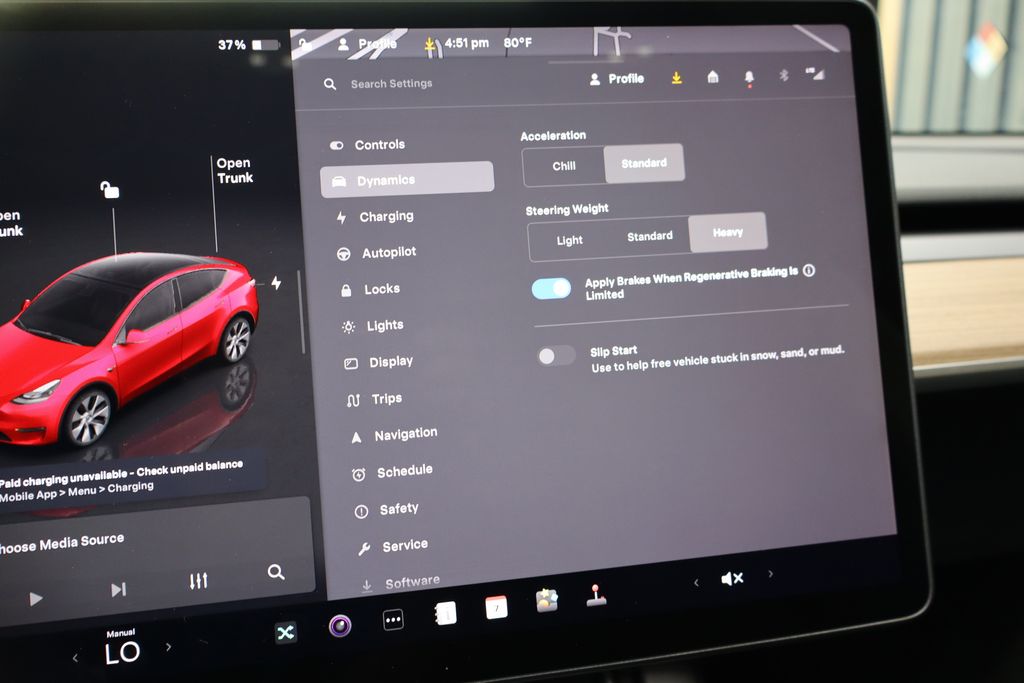The width and height of the screenshot is (1024, 683).
Task: Open the Profile dropdown in settings header
Action: click(617, 78)
